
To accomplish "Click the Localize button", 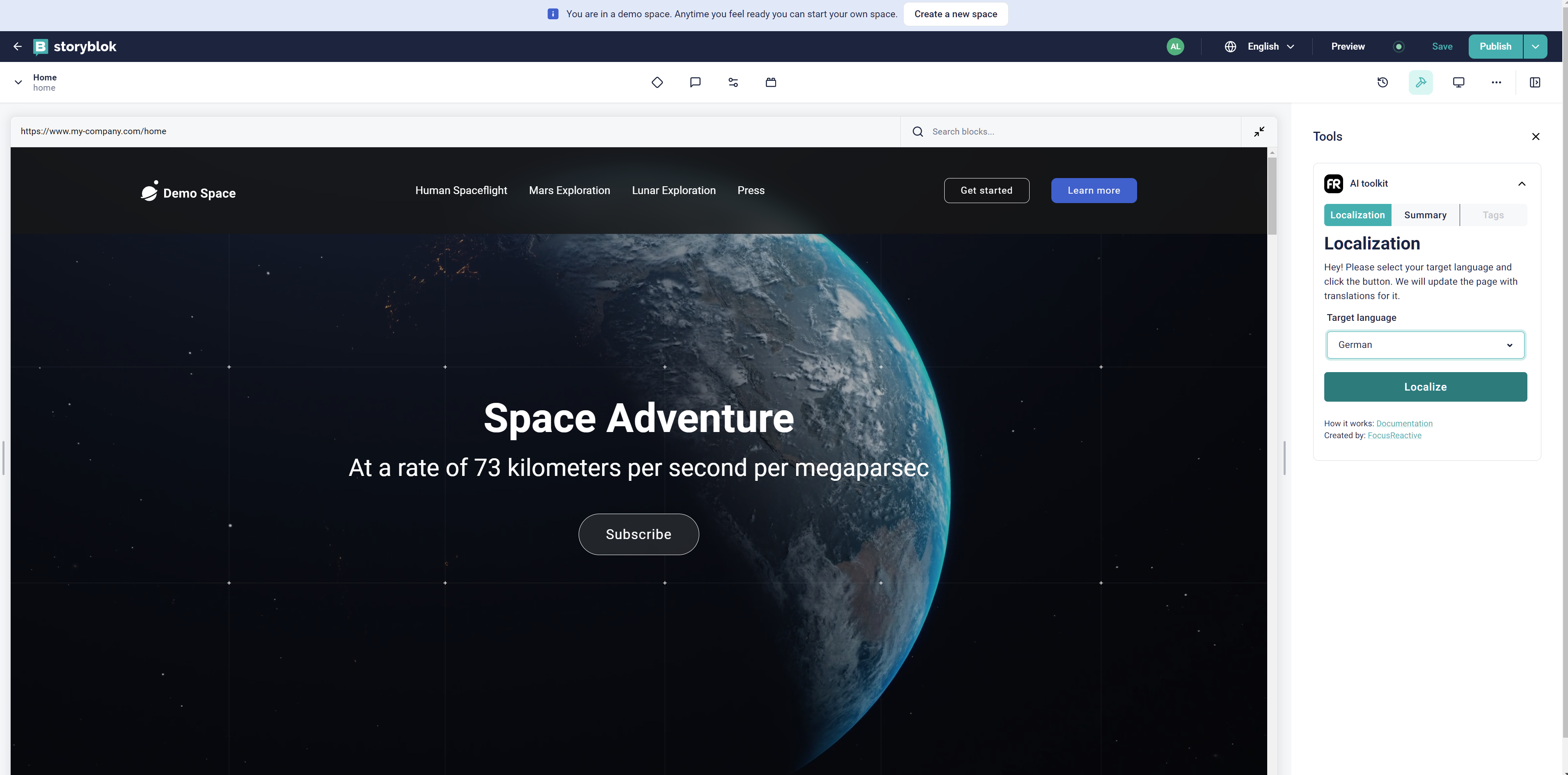I will click(1425, 387).
